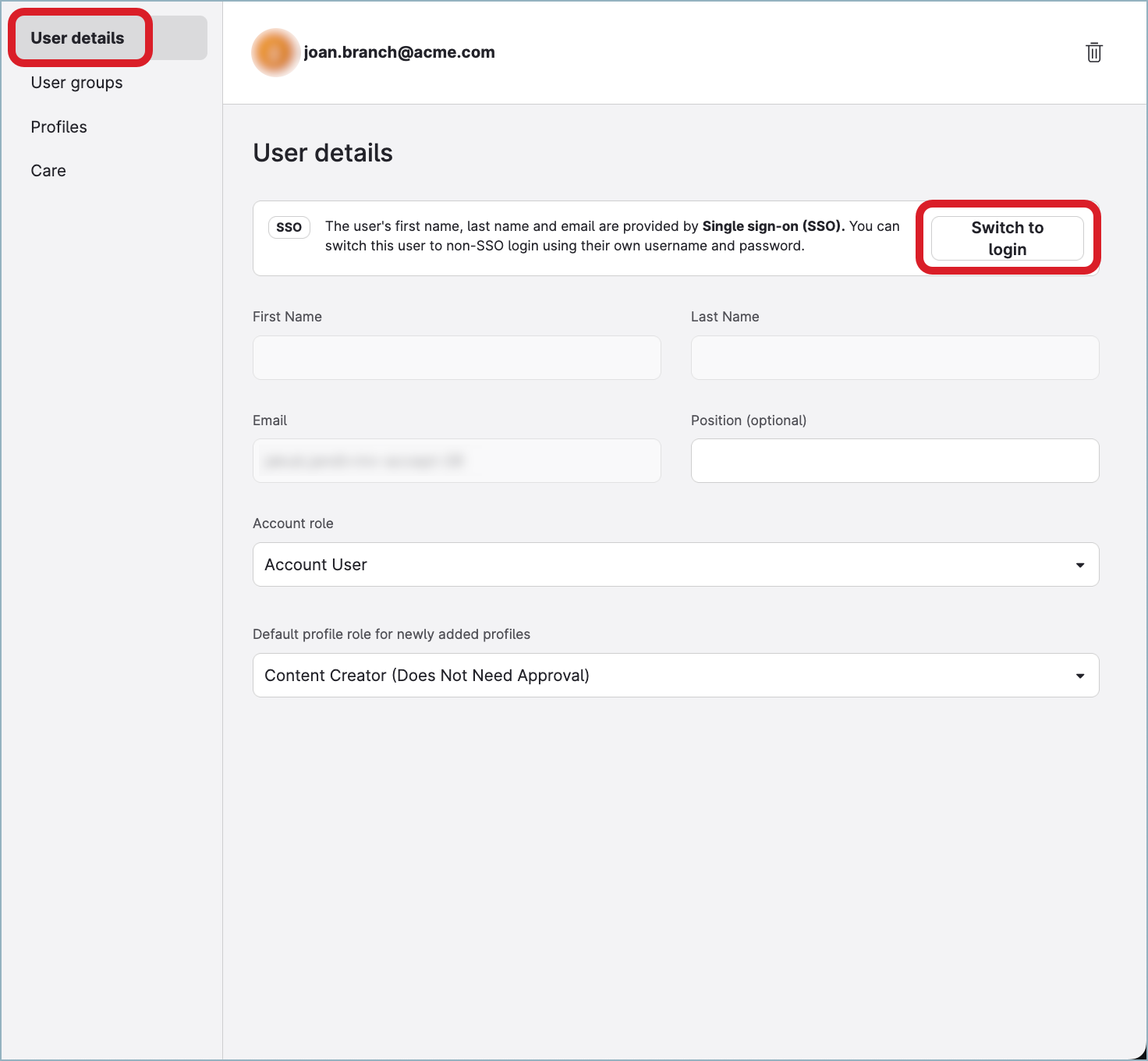This screenshot has width=1148, height=1061.
Task: Click into the Last Name field
Action: click(x=895, y=357)
